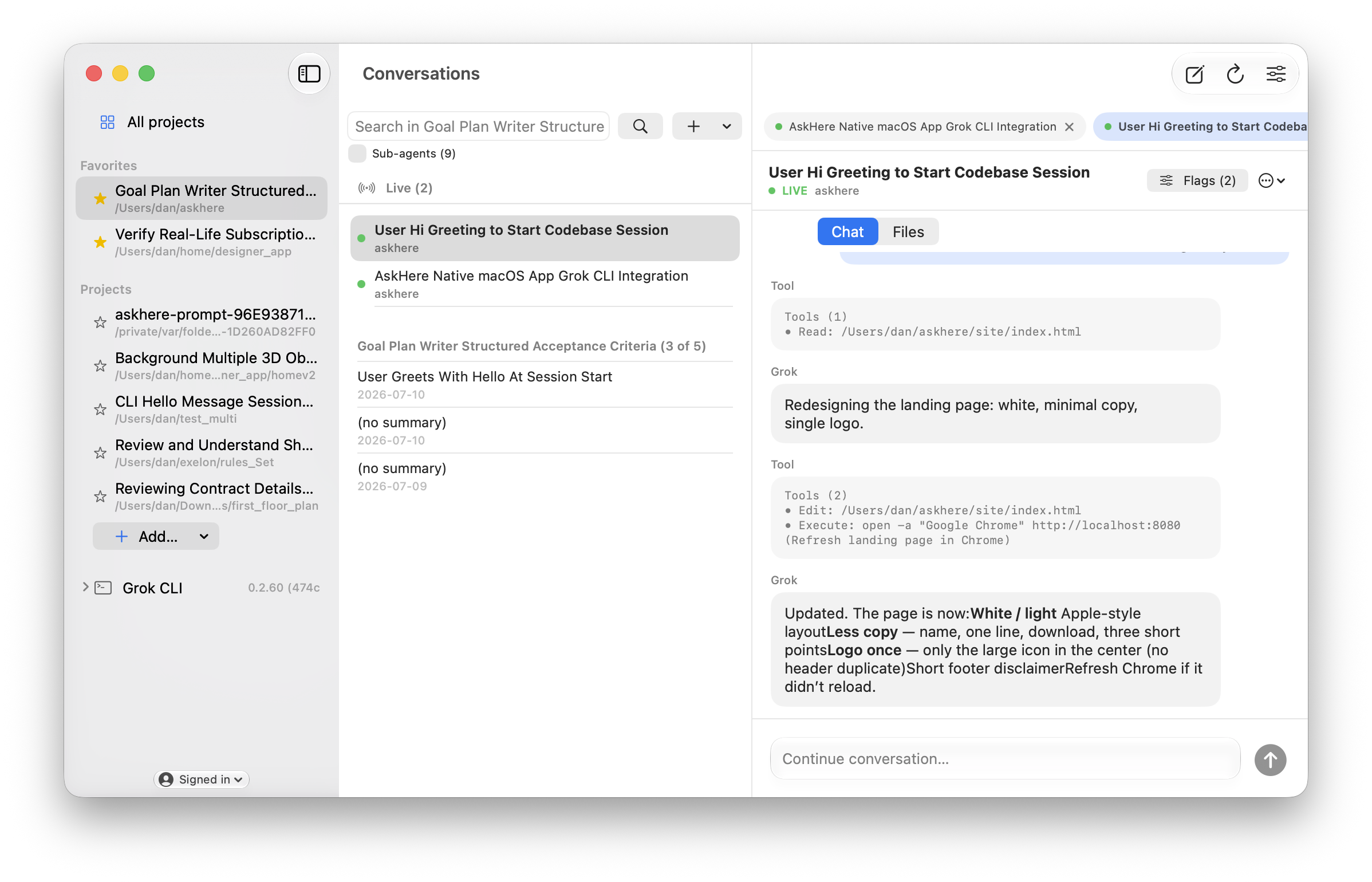Click the LIVE askhere status label
Screen dimensions: 1372x882
tap(814, 191)
